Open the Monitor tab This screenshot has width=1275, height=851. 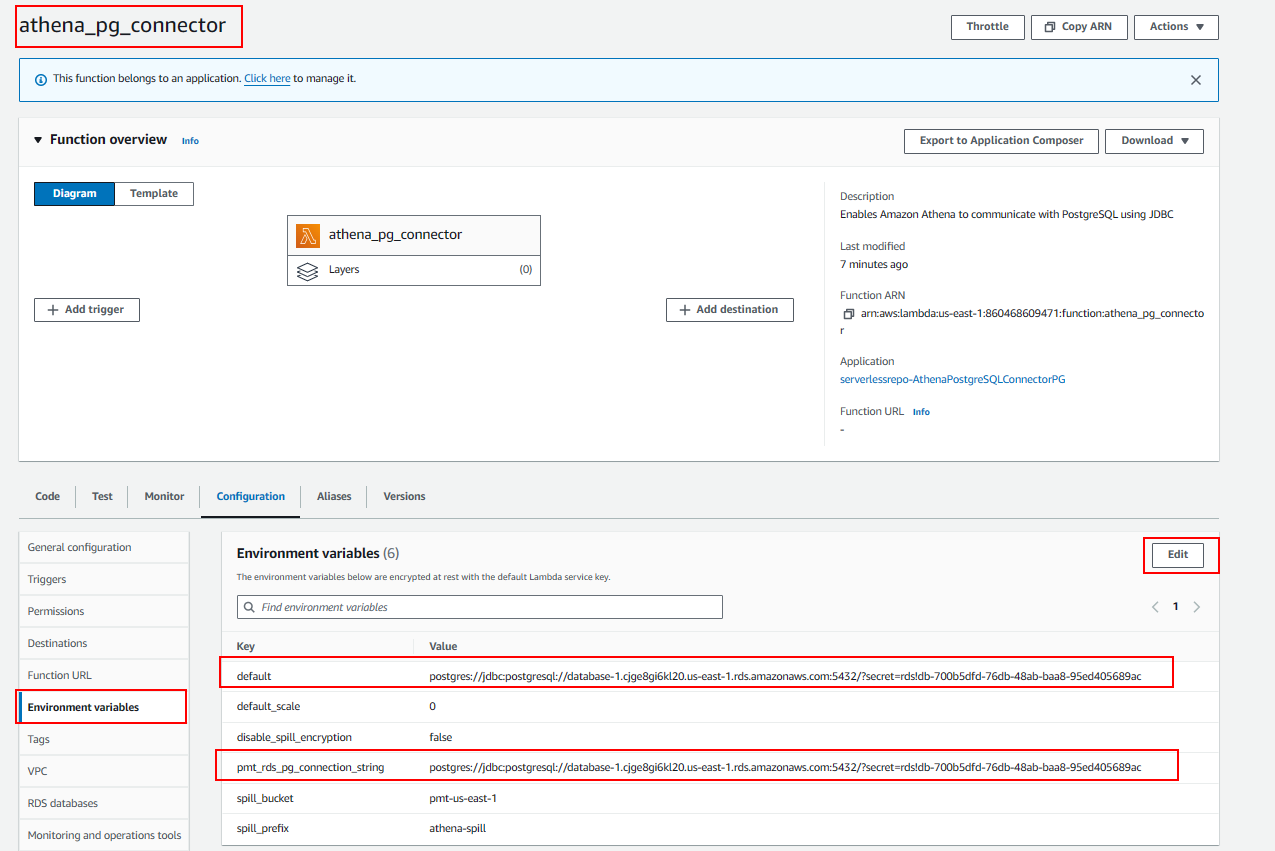point(164,496)
